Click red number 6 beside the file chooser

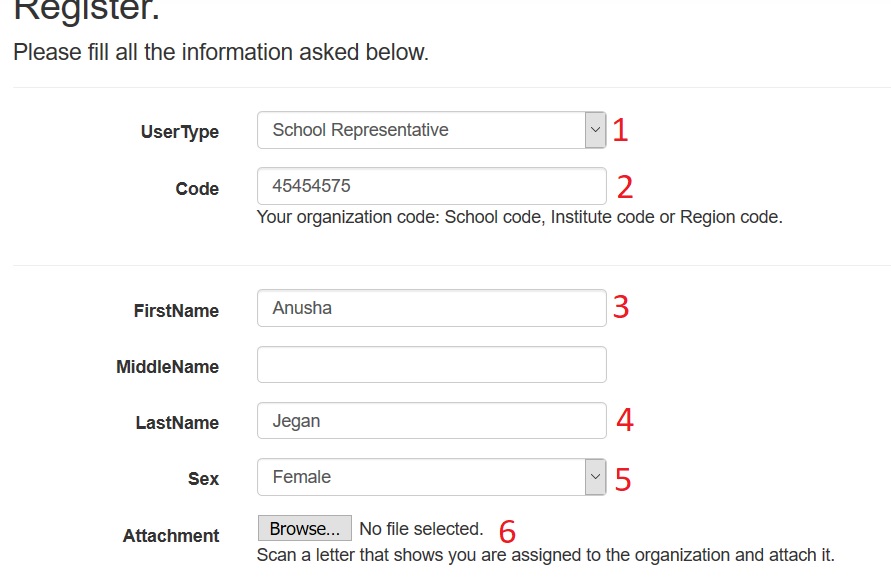point(507,531)
